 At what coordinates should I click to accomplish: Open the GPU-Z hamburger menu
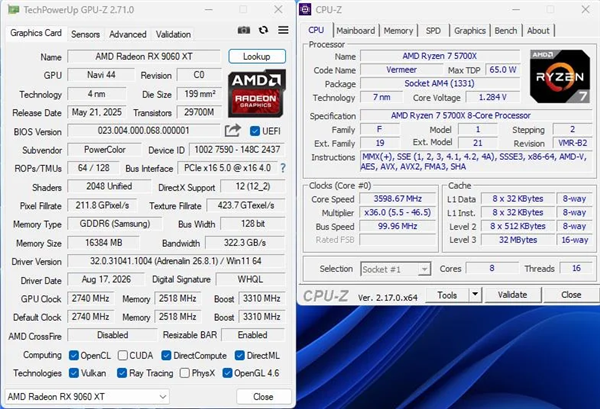pyautogui.click(x=283, y=30)
